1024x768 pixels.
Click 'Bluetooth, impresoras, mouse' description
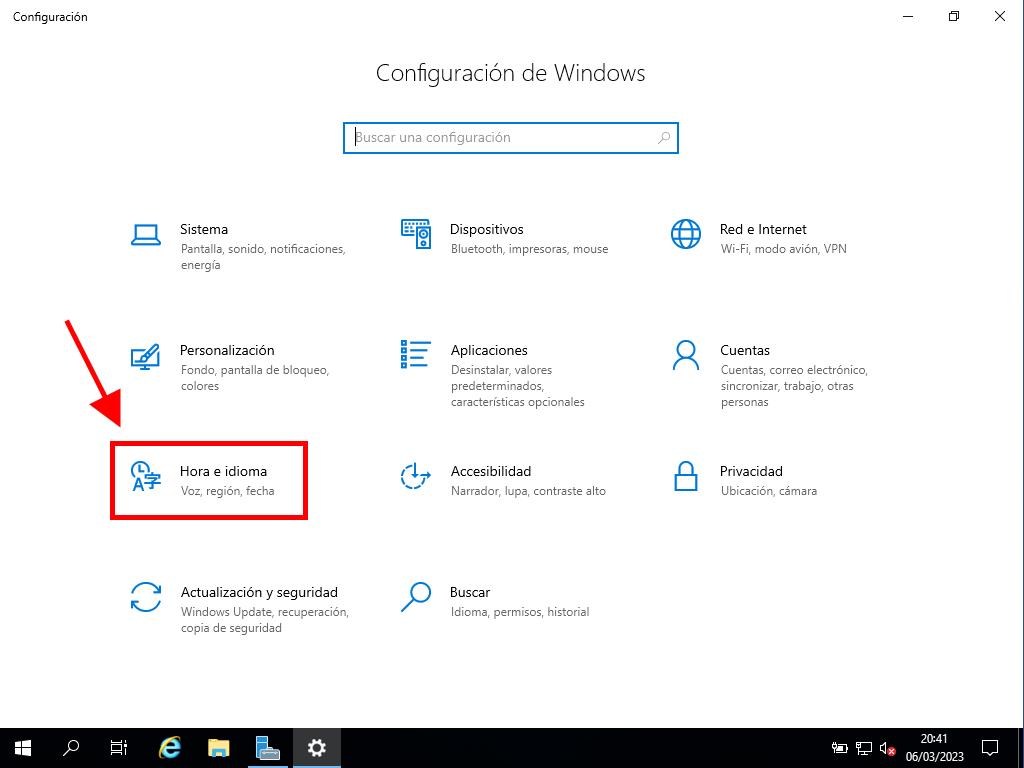530,249
